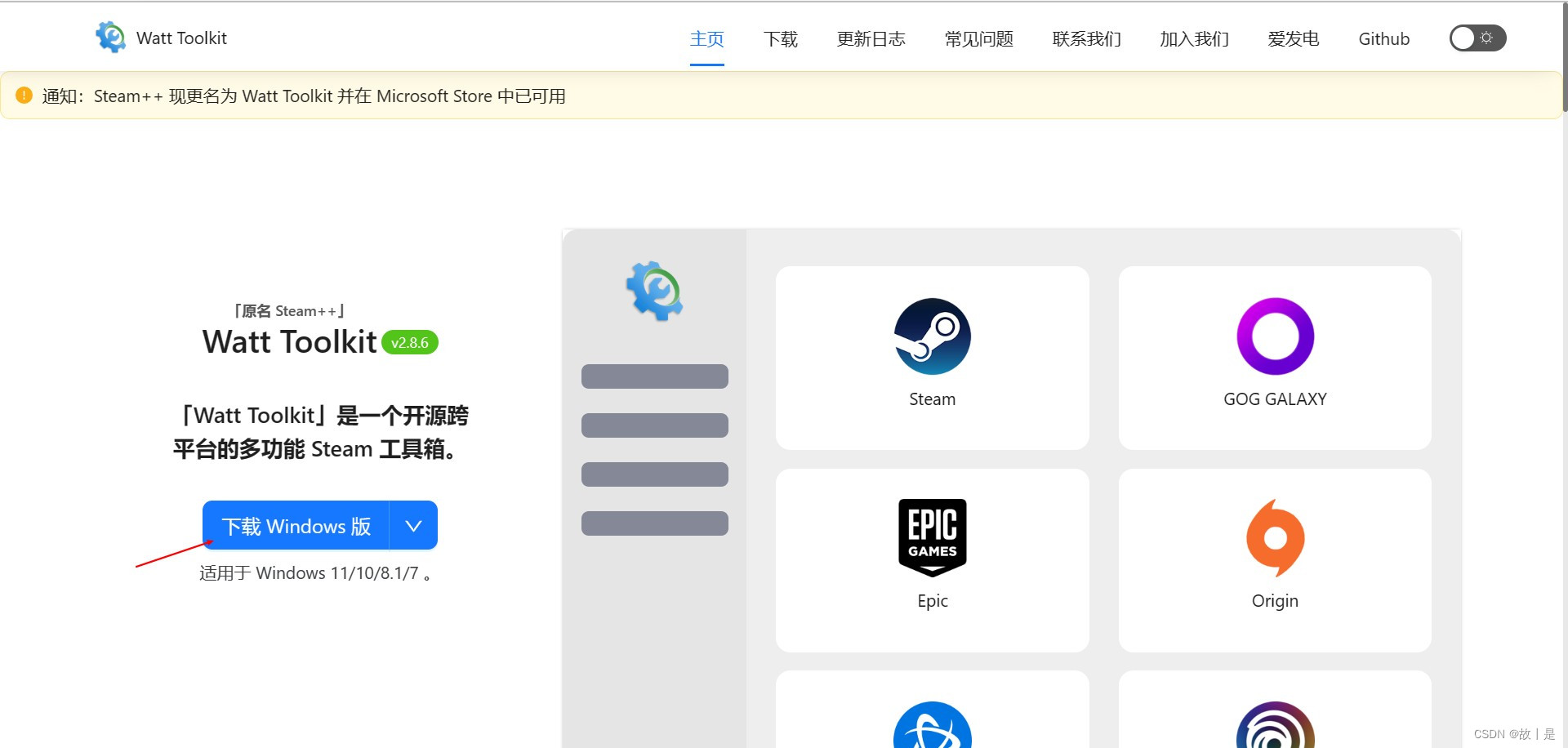Click the page vertical scrollbar
This screenshot has width=1568, height=748.
click(1564, 57)
